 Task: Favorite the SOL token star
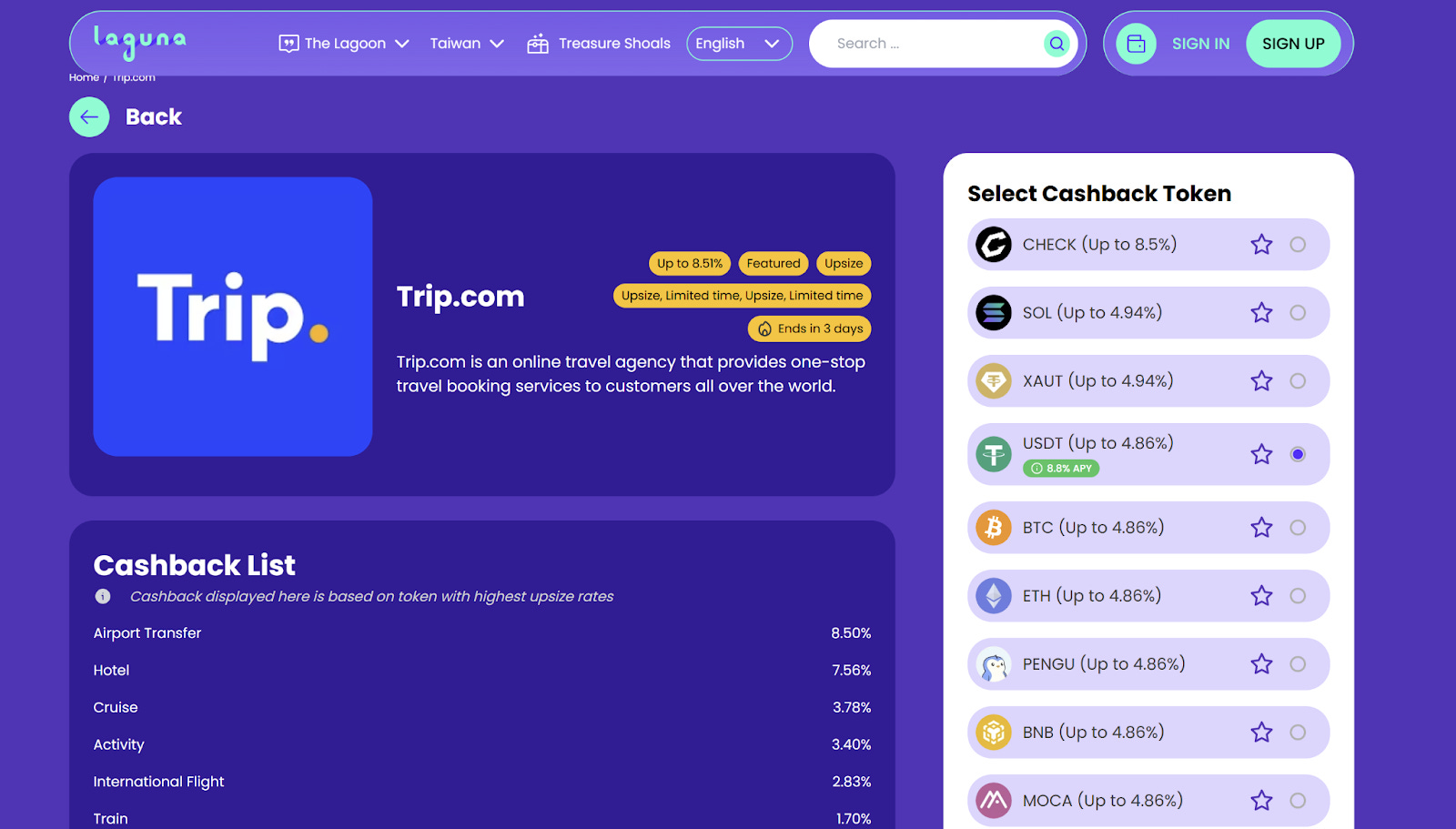1261,313
